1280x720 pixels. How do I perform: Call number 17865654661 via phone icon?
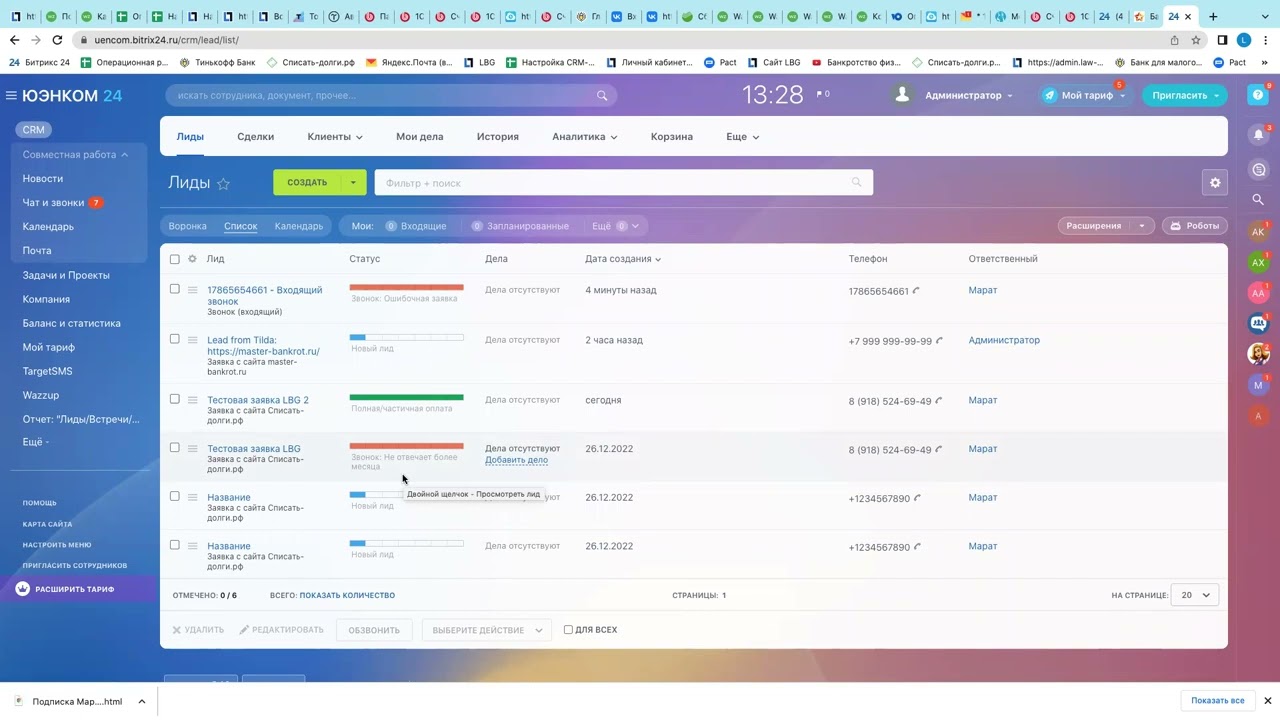click(x=916, y=291)
